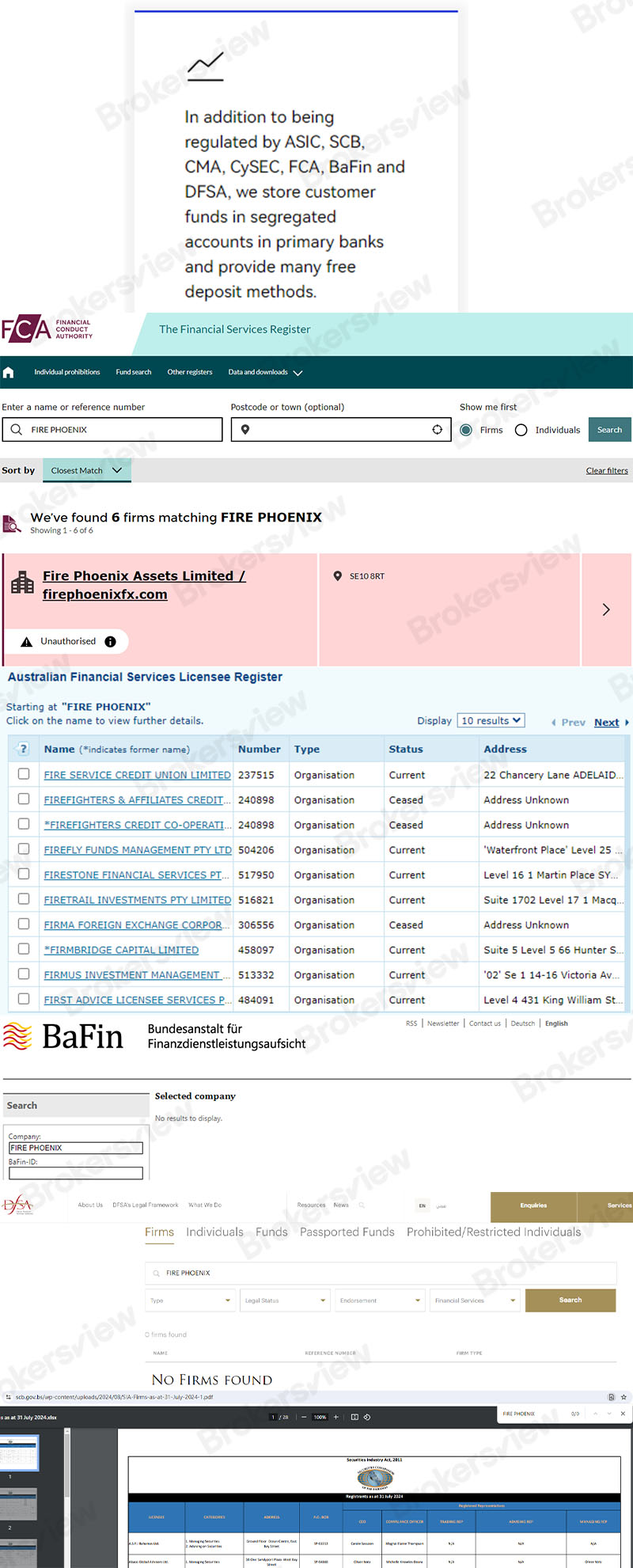Click the Unauthorised warning triangle icon
The height and width of the screenshot is (1568, 633).
pos(26,642)
